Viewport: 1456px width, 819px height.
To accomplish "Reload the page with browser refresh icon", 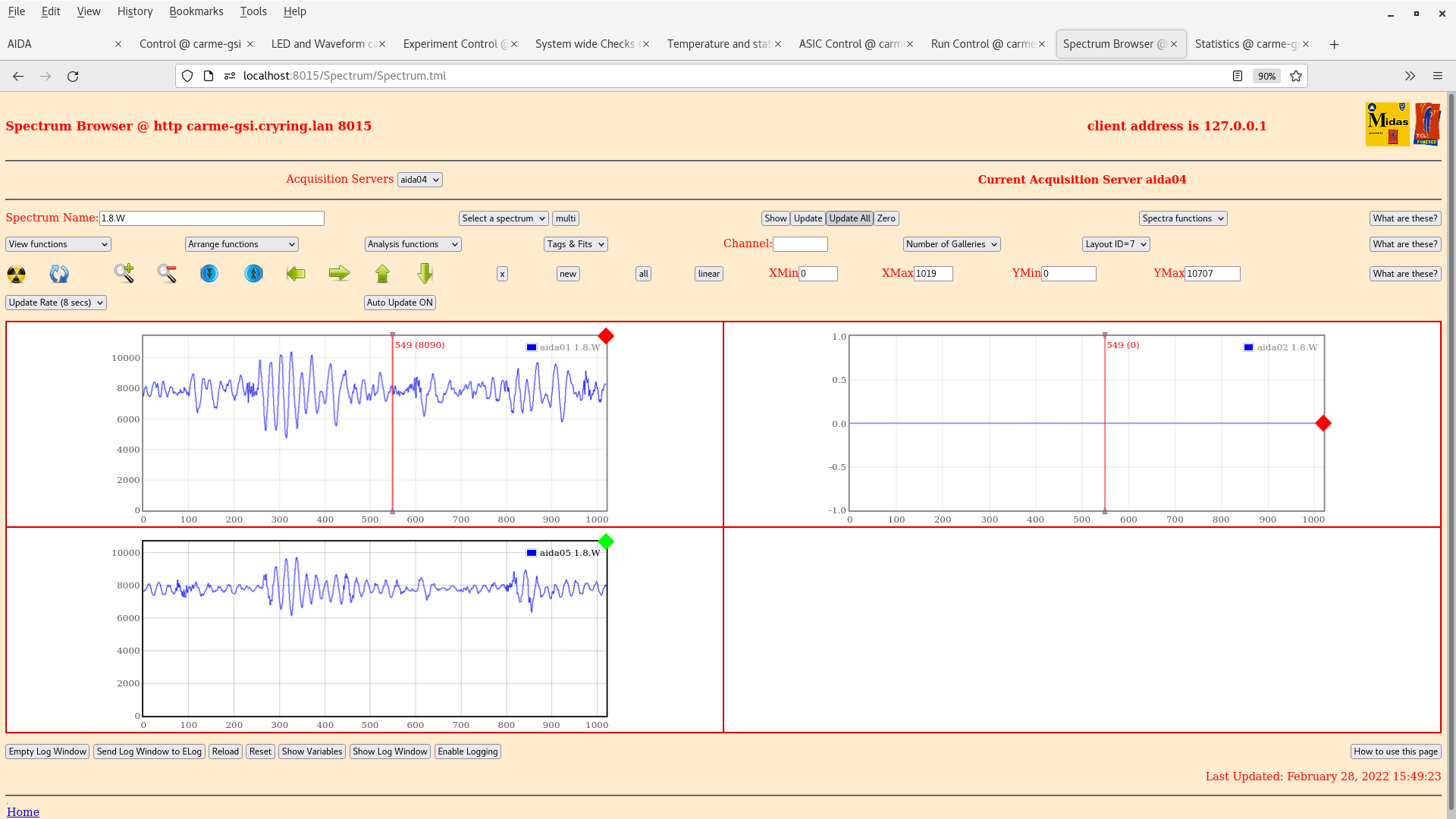I will pos(73,76).
